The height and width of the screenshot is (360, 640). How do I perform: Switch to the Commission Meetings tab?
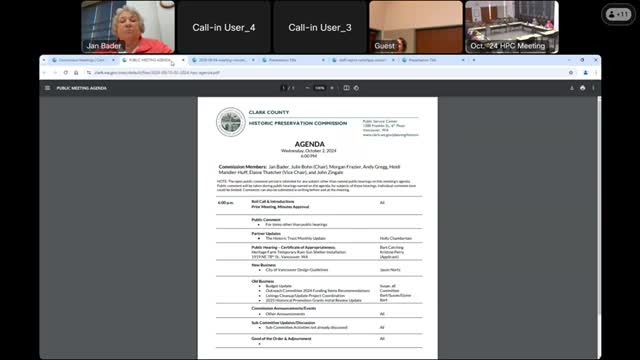click(x=83, y=60)
